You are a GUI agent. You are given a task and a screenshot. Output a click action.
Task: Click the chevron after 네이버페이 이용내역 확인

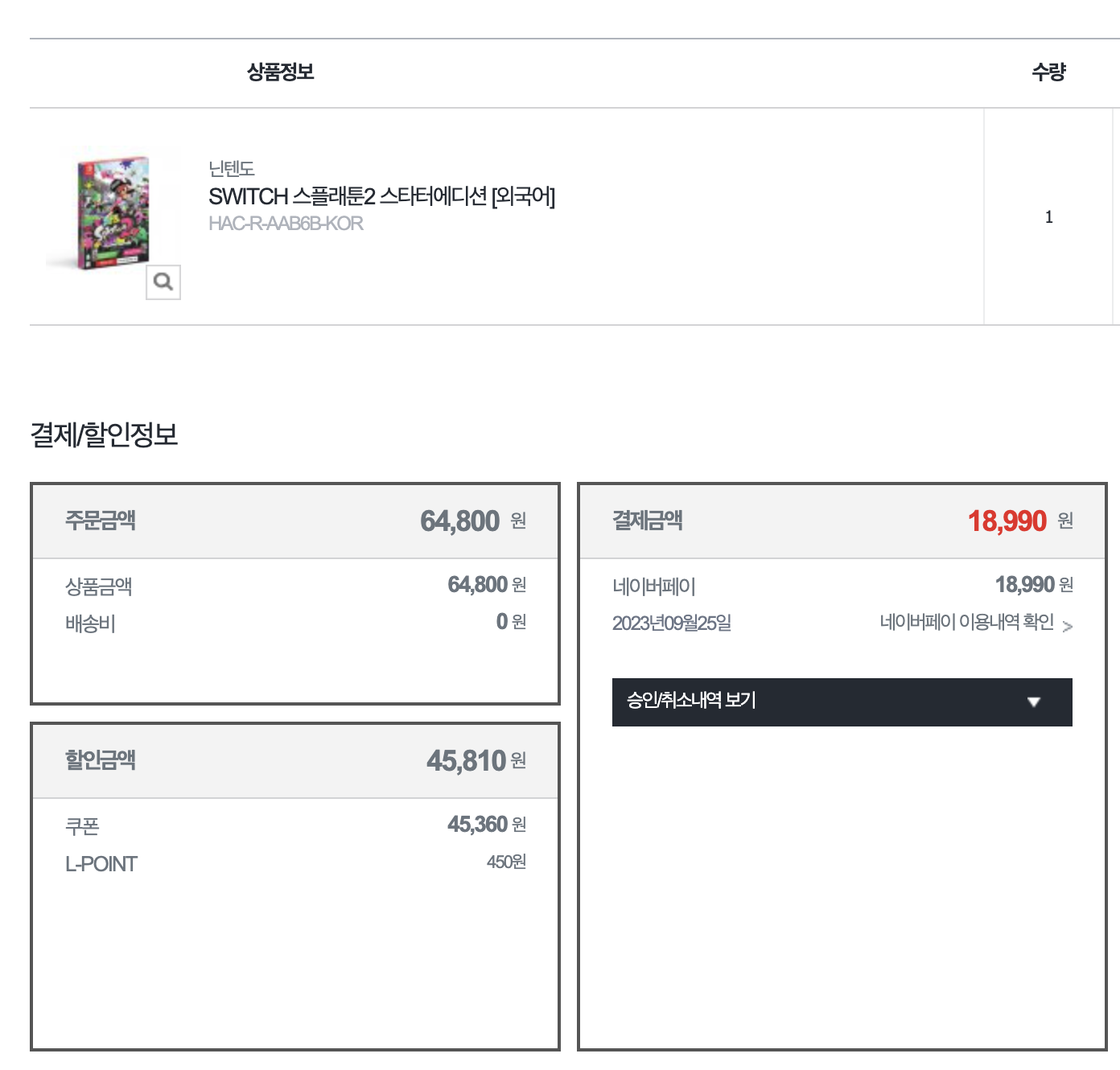[1068, 626]
